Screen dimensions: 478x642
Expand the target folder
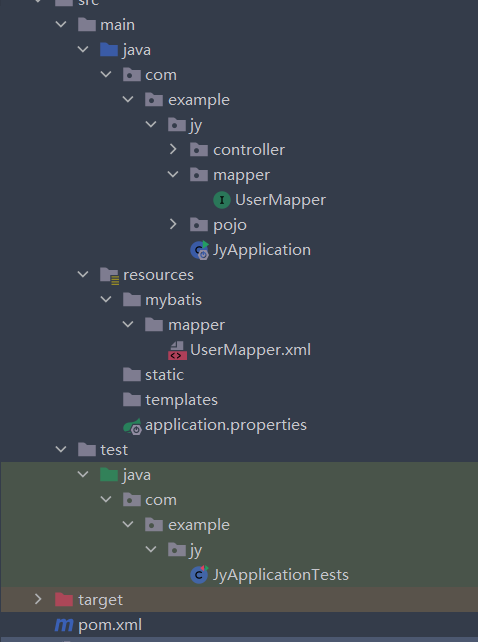pyautogui.click(x=38, y=599)
